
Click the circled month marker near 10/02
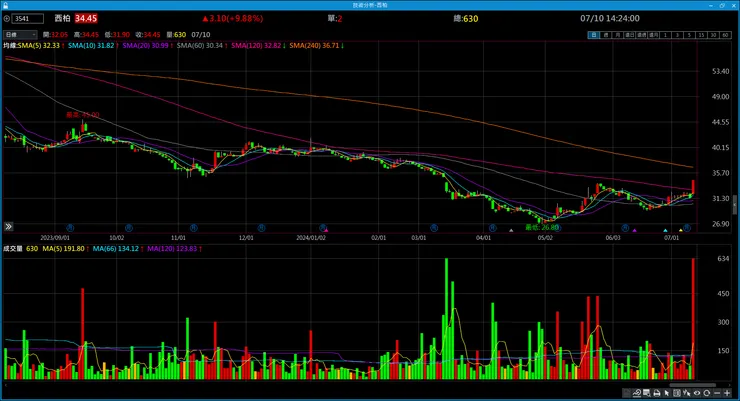[128, 228]
